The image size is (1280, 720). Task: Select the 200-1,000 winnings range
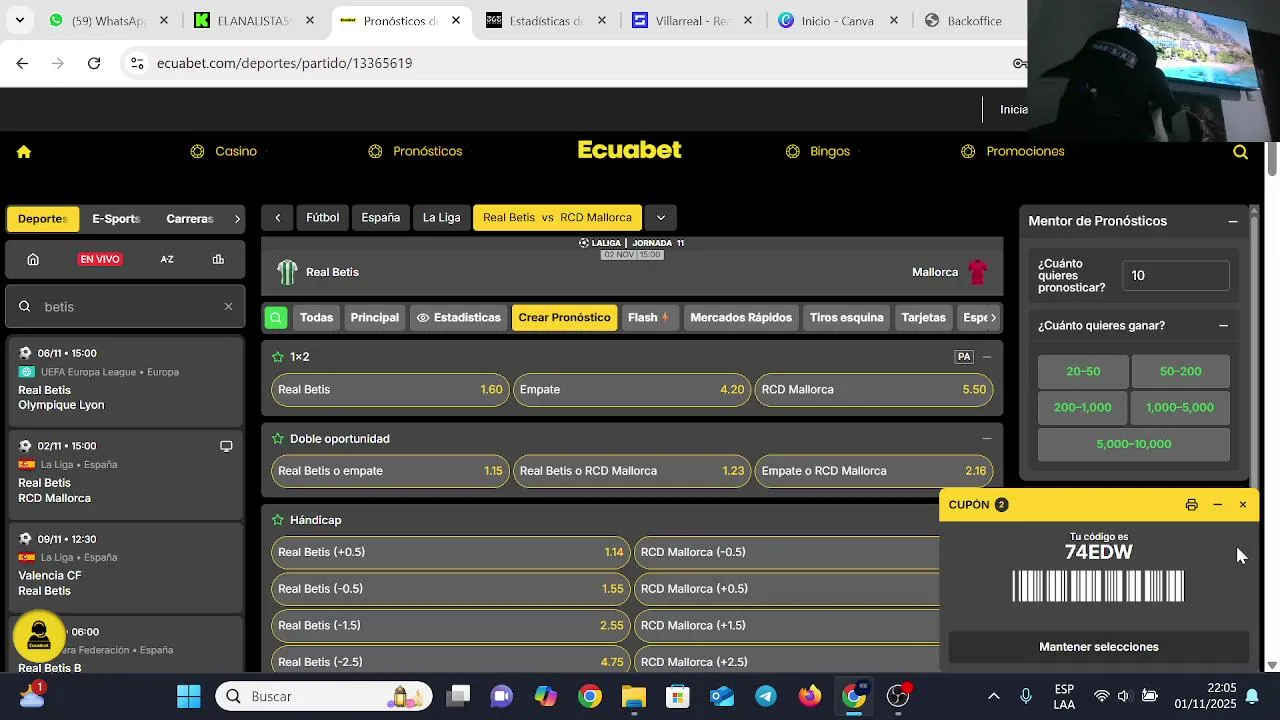coord(1083,407)
